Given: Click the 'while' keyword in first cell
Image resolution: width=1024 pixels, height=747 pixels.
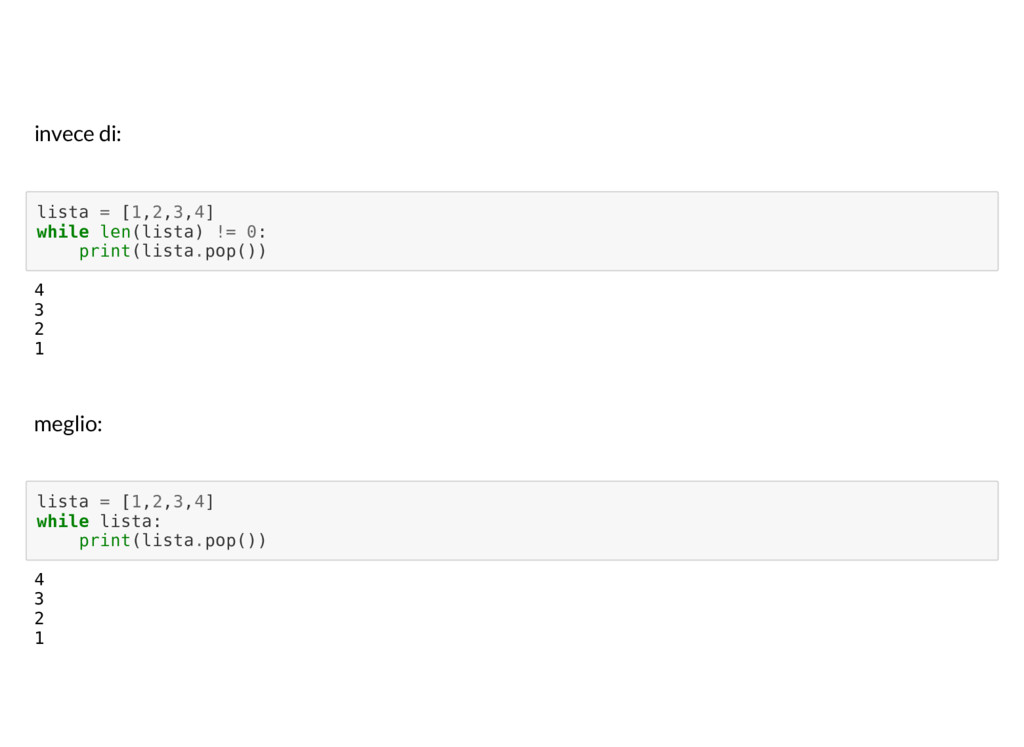Looking at the screenshot, I should (63, 232).
